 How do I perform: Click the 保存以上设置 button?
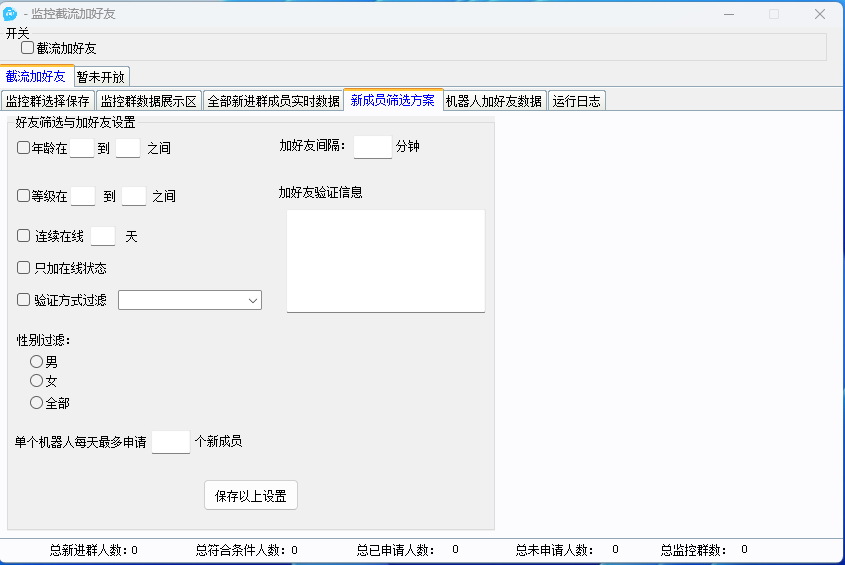click(x=251, y=496)
